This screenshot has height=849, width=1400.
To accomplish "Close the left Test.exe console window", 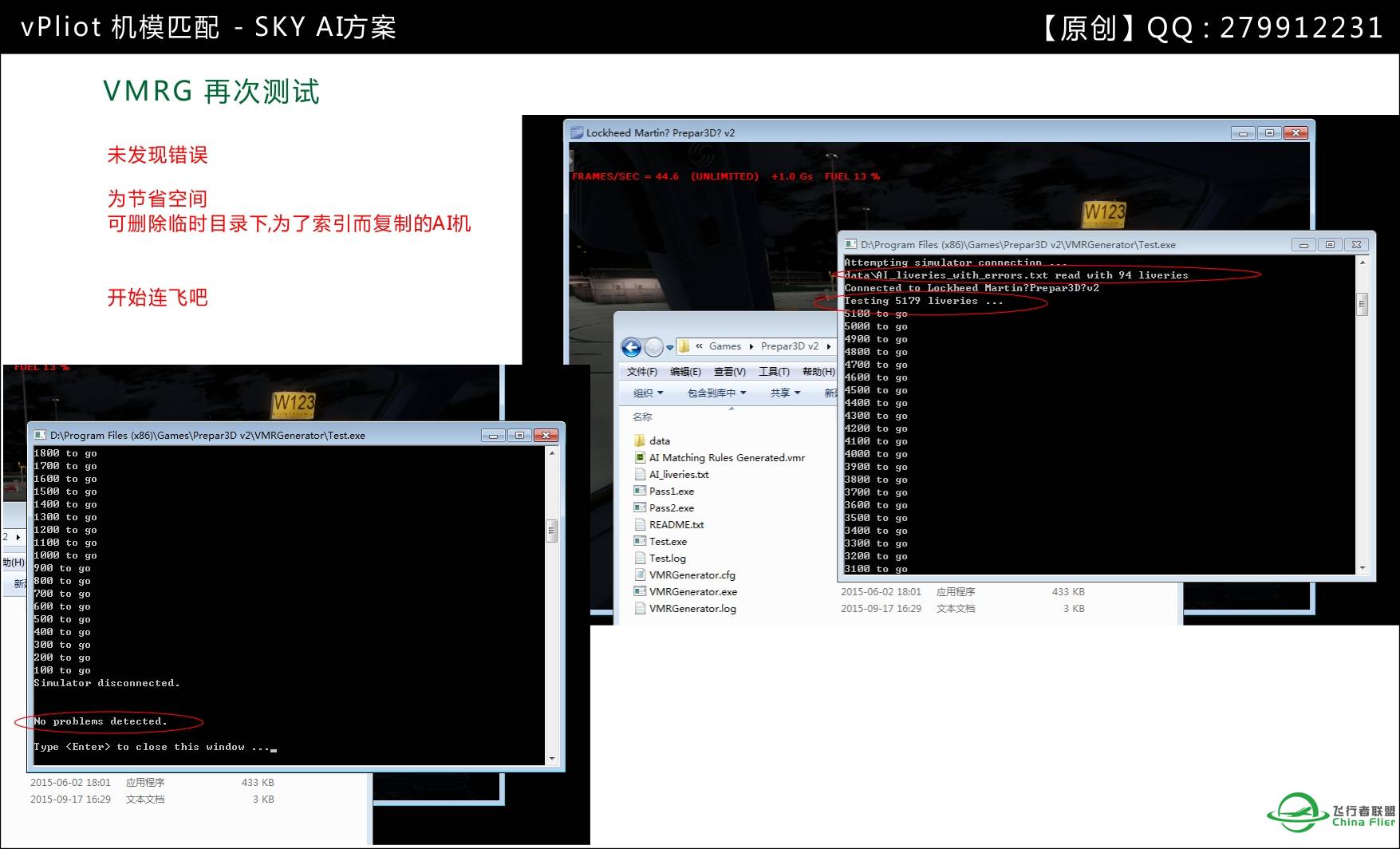I will point(546,436).
